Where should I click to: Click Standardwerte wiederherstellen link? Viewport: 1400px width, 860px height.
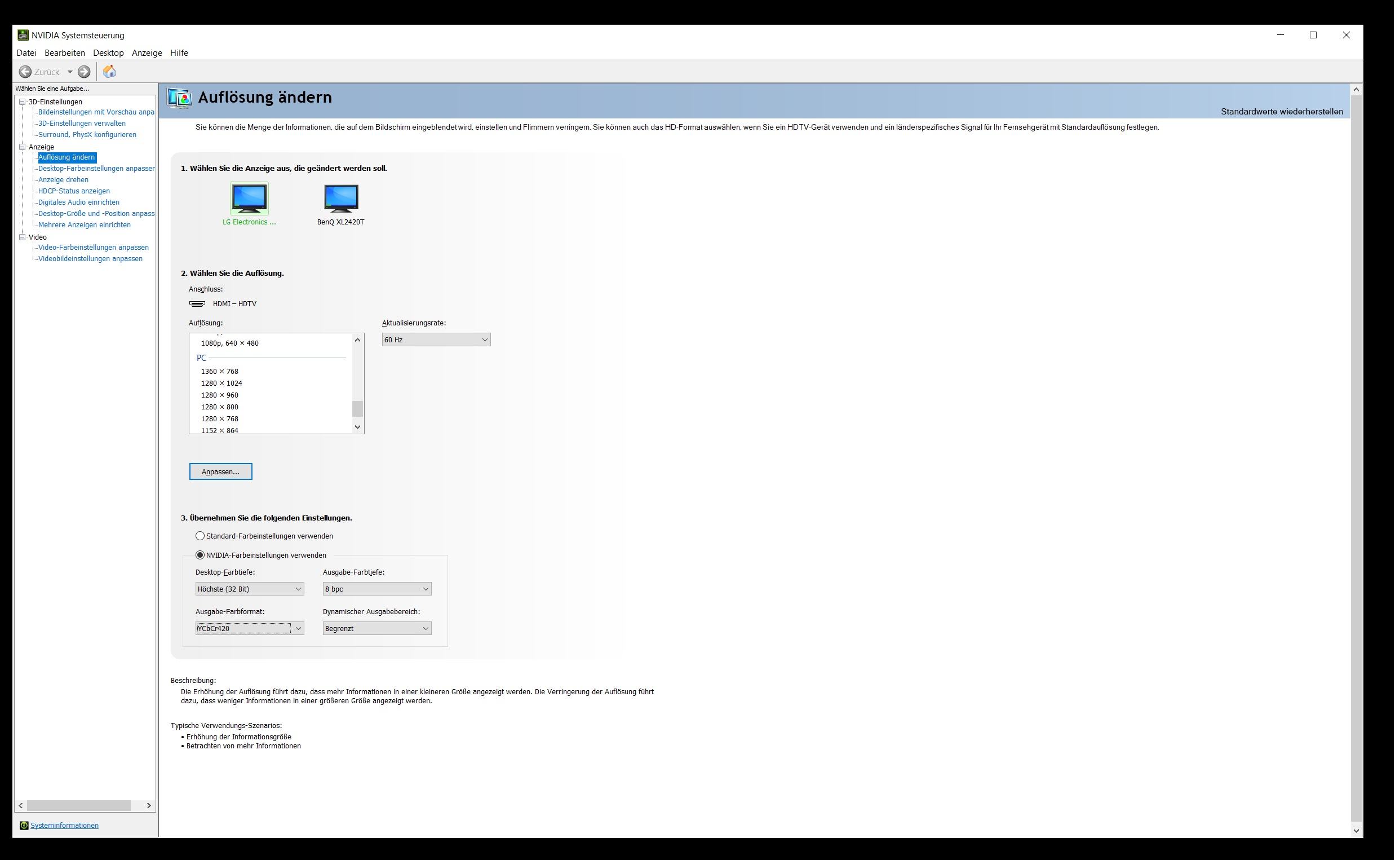tap(1282, 112)
